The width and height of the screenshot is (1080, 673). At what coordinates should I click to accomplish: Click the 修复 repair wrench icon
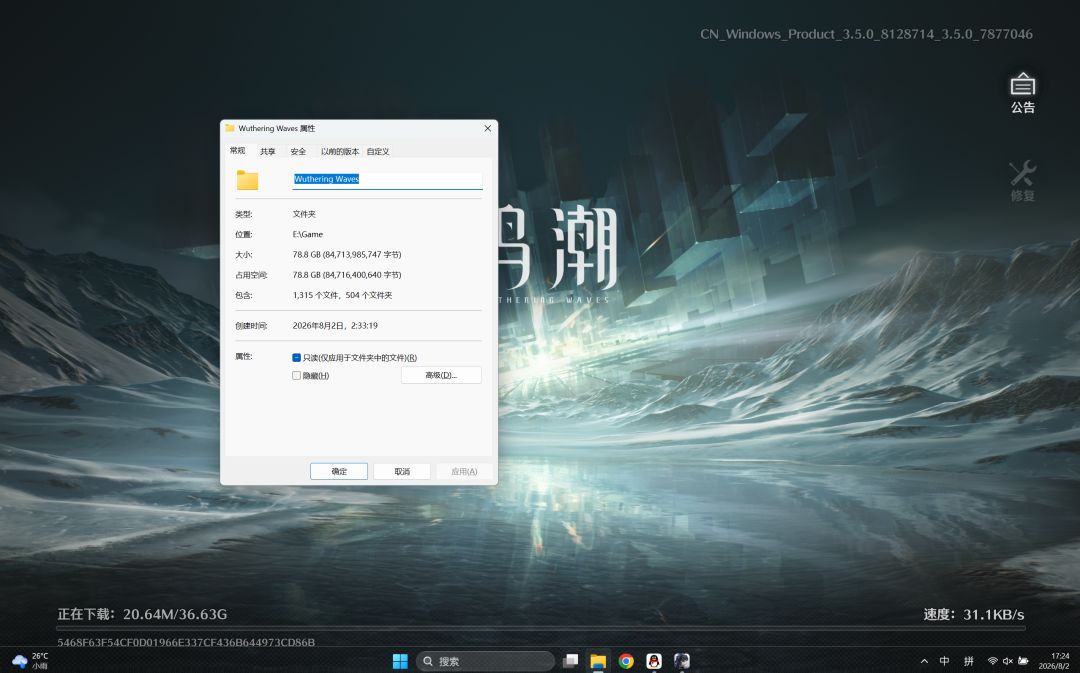(1022, 181)
